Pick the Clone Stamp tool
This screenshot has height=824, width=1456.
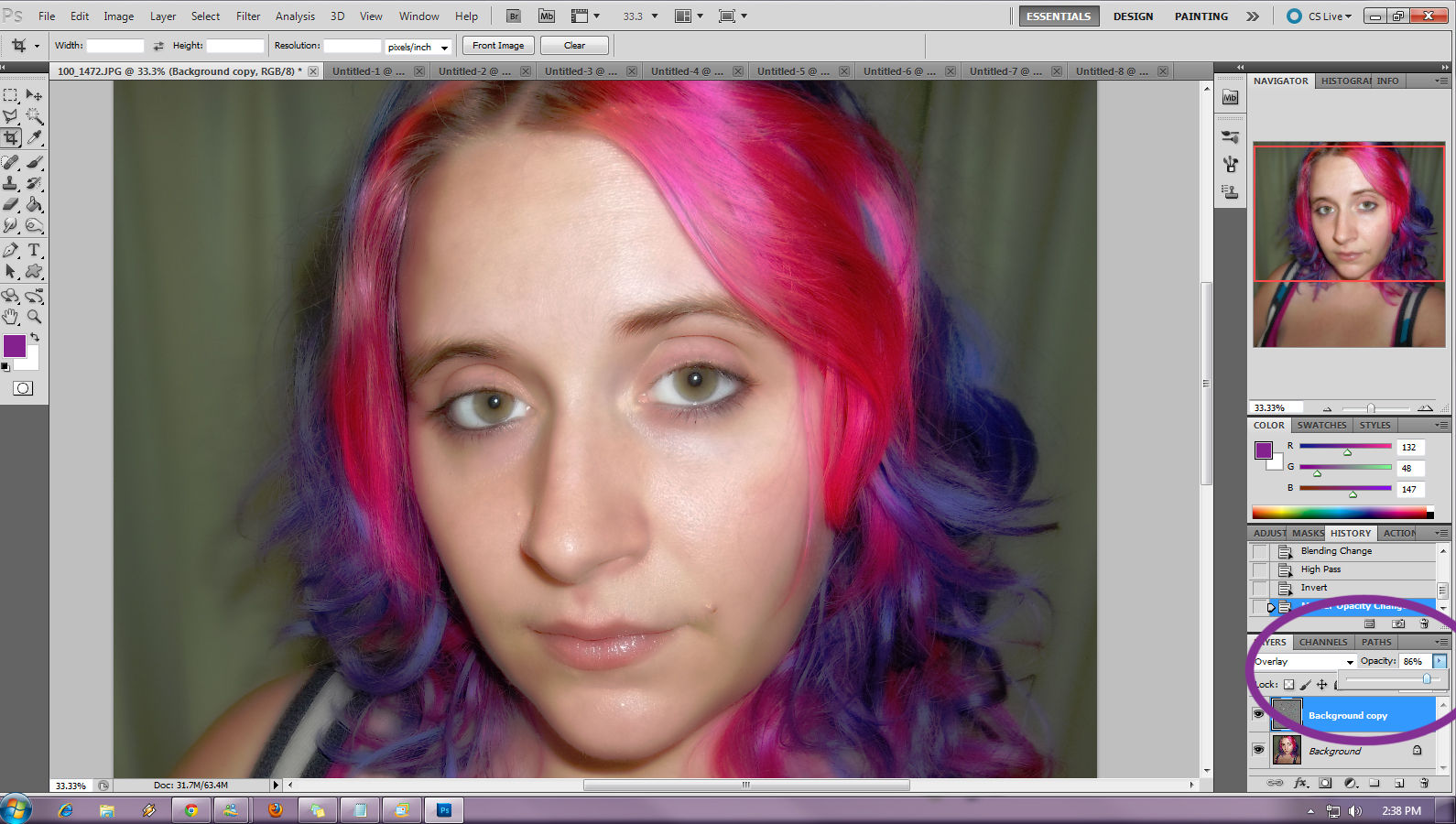[11, 183]
